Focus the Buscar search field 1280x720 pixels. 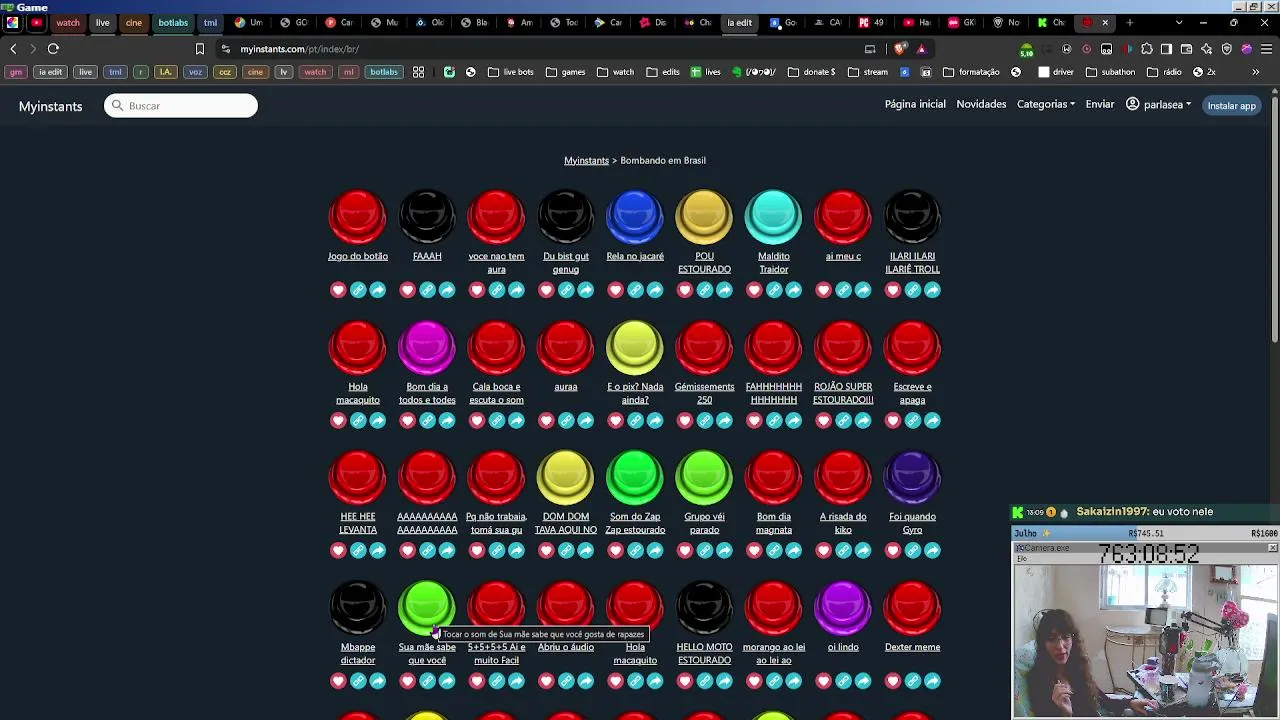[x=181, y=106]
